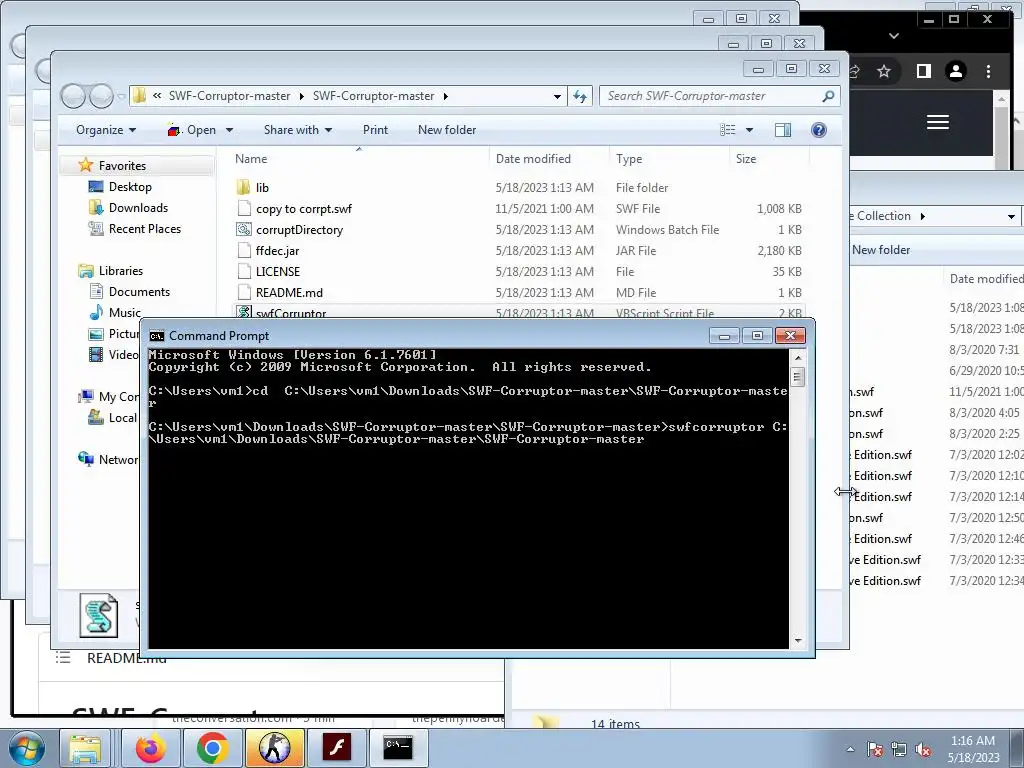
Task: Open Windows Start menu orb
Action: point(26,748)
